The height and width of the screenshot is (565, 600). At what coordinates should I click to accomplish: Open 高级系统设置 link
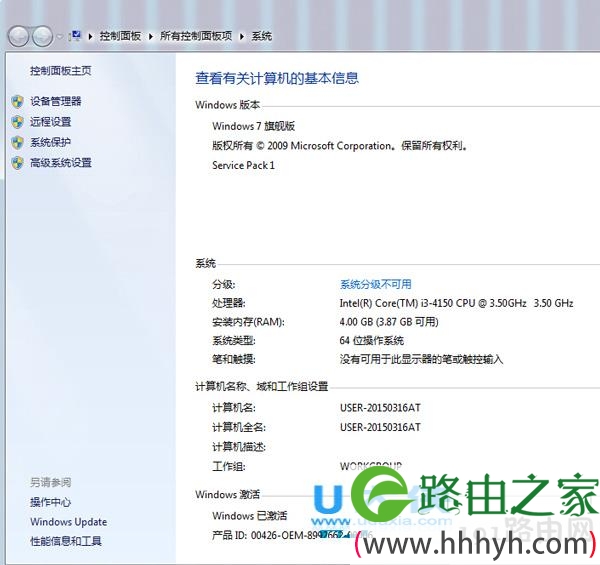click(x=61, y=163)
